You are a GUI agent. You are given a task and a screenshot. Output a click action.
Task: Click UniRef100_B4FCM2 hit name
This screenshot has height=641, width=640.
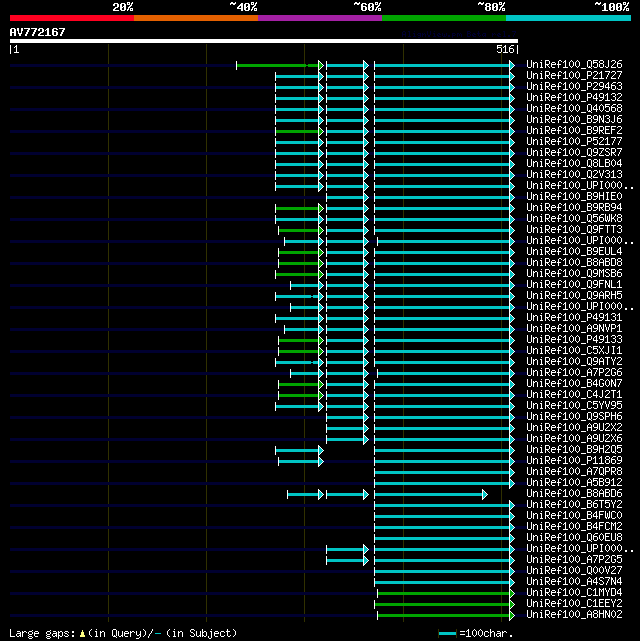574,527
